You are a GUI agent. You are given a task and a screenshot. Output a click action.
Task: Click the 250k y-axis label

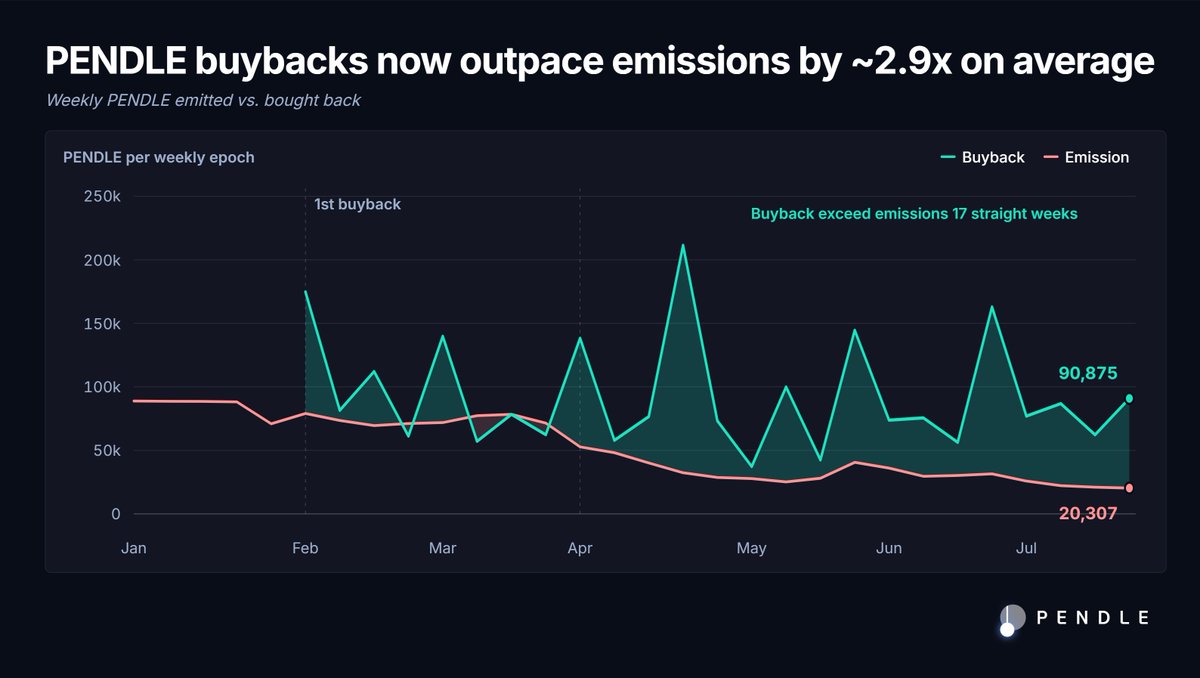pyautogui.click(x=101, y=197)
